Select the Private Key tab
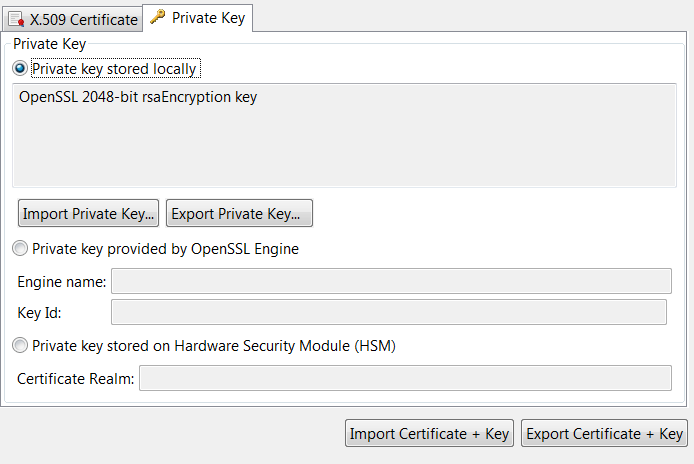The width and height of the screenshot is (694, 464). pos(197,18)
